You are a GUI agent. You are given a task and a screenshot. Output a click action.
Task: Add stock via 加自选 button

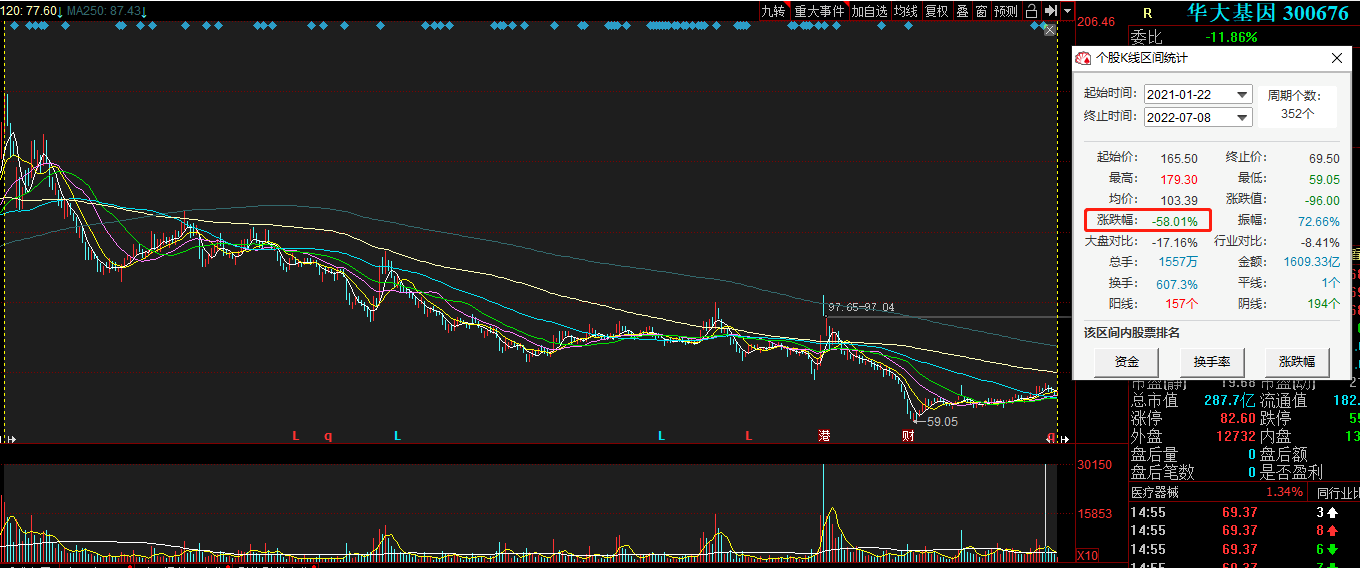(x=869, y=11)
